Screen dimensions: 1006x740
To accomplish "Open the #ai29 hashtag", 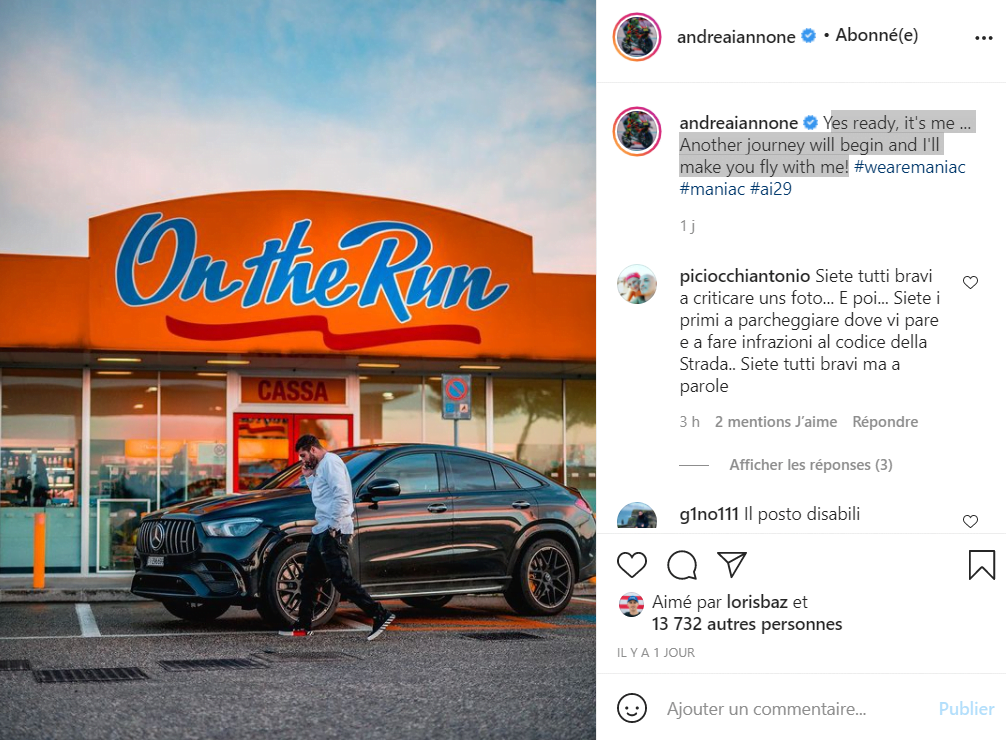I will tap(770, 189).
